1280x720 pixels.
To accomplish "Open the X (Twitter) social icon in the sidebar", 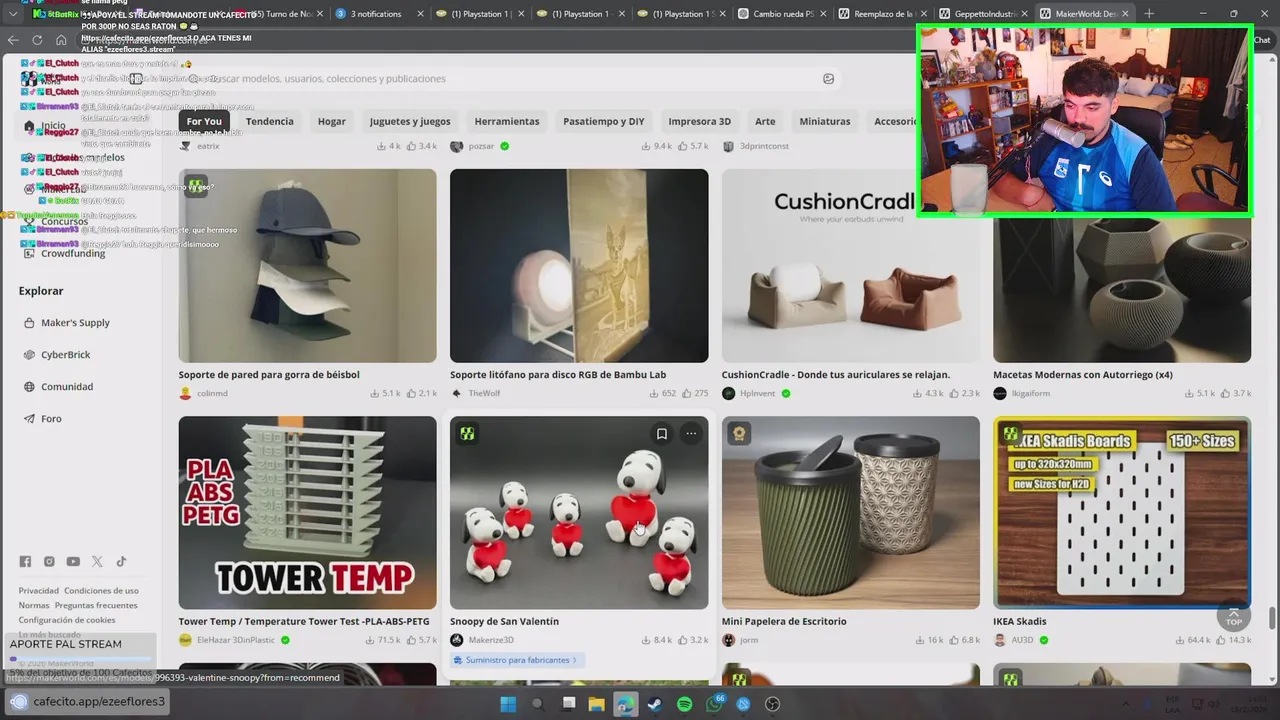I will (97, 562).
